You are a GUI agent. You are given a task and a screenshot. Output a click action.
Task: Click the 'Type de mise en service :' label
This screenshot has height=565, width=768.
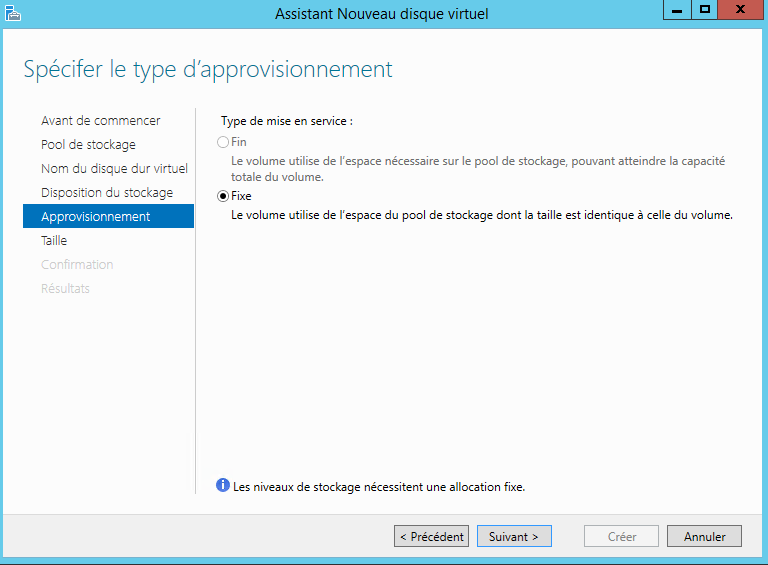click(x=287, y=121)
